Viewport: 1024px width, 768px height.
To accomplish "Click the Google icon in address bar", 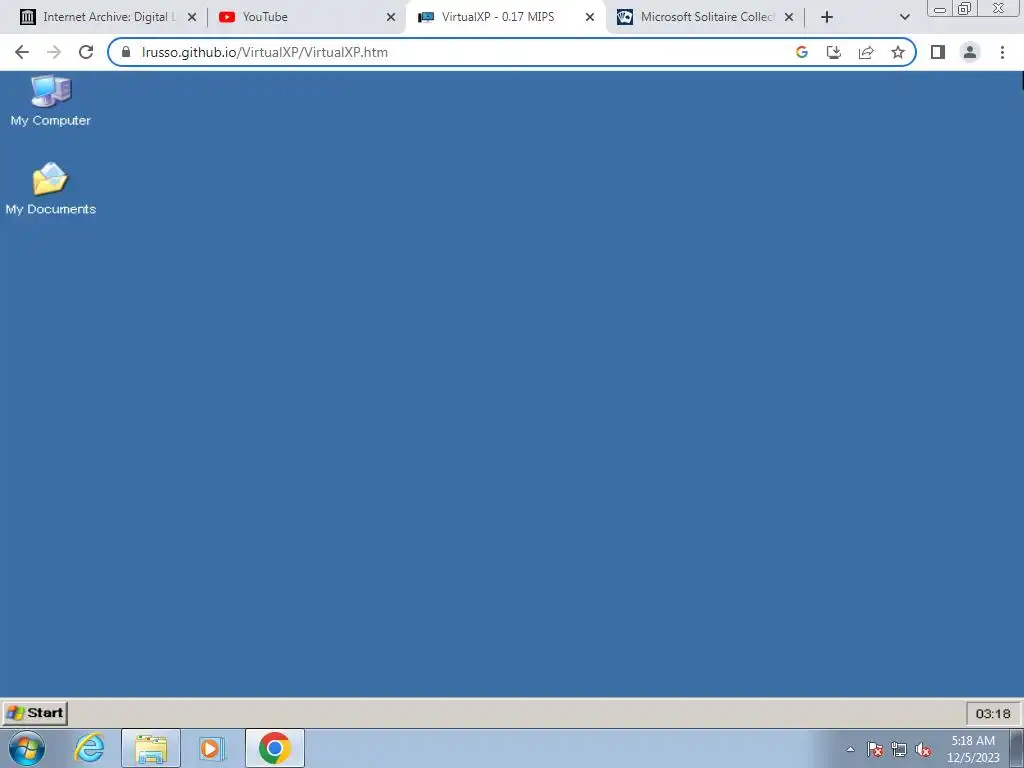I will [x=802, y=52].
